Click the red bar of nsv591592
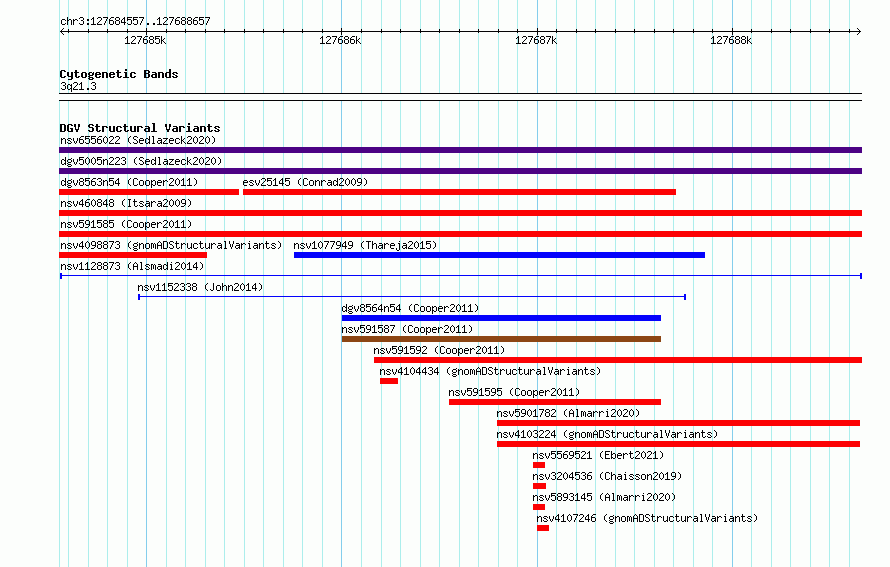 point(618,360)
